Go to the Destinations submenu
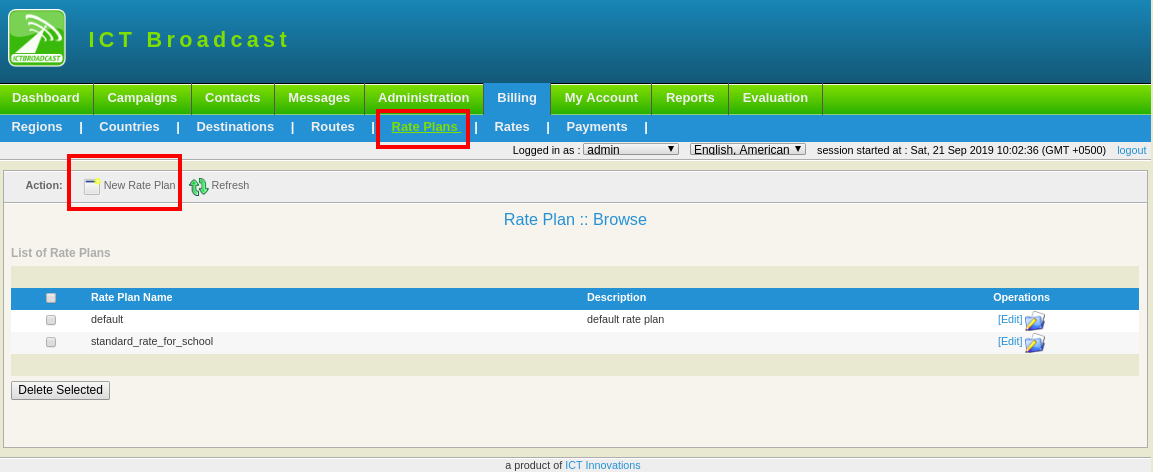1153x472 pixels. (235, 127)
